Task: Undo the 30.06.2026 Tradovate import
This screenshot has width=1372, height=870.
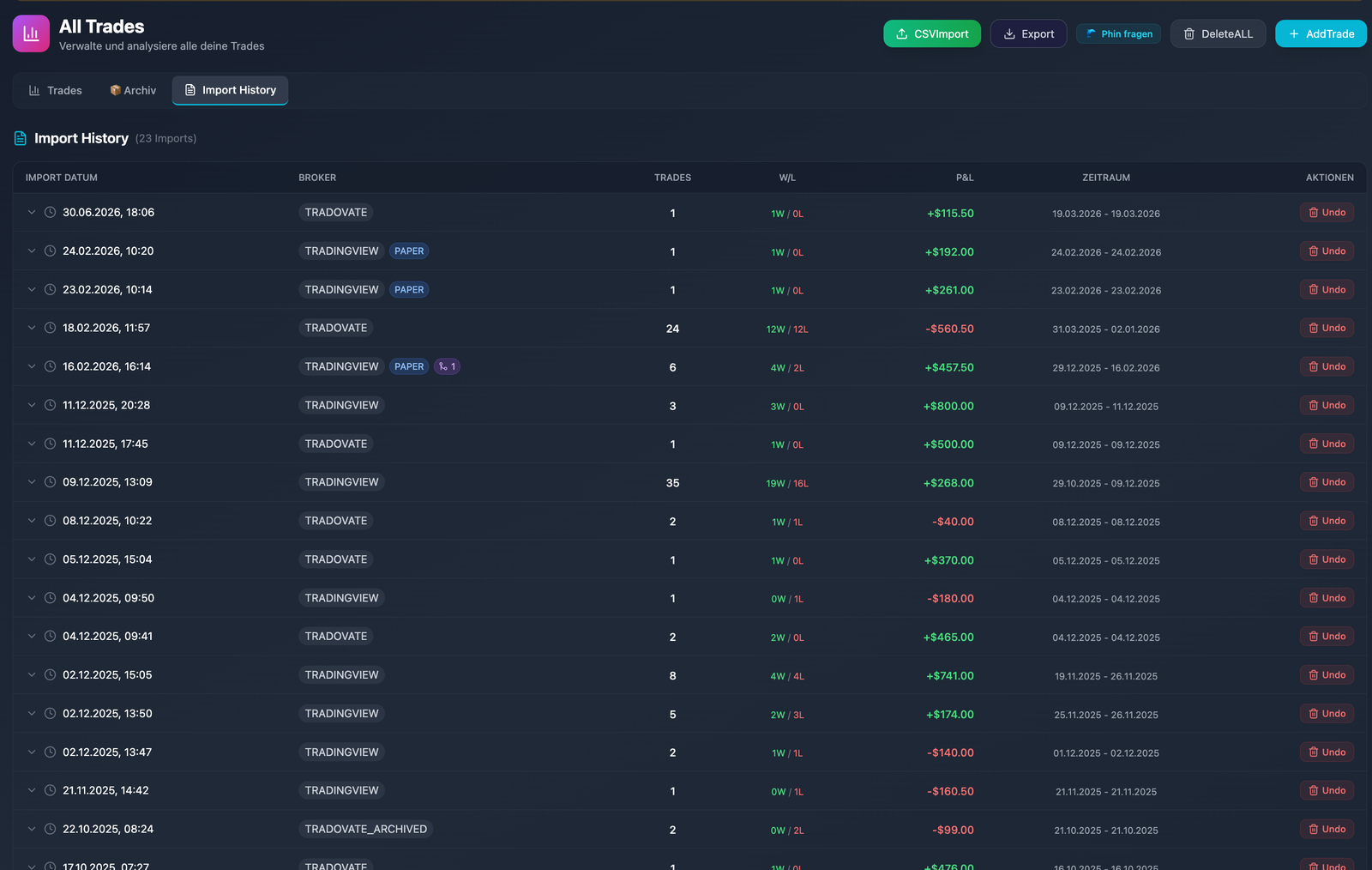Action: click(x=1327, y=212)
